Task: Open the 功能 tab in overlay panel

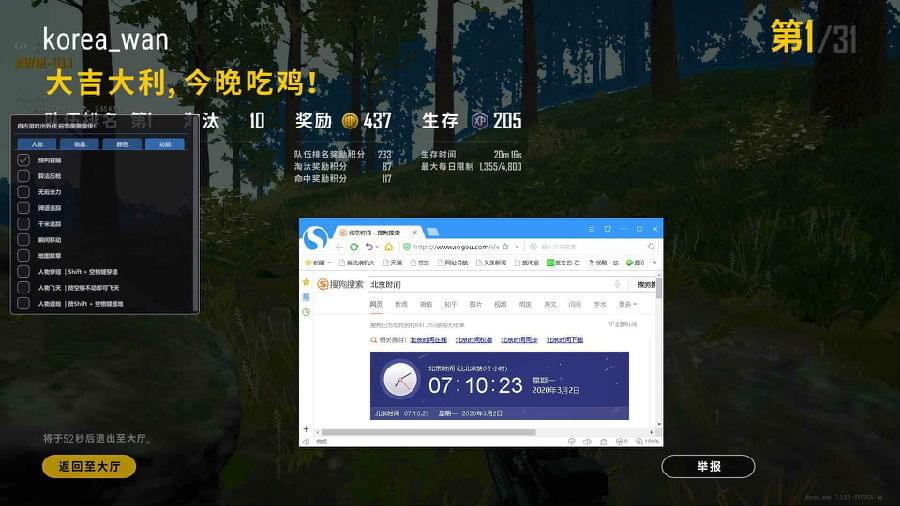Action: (165, 144)
